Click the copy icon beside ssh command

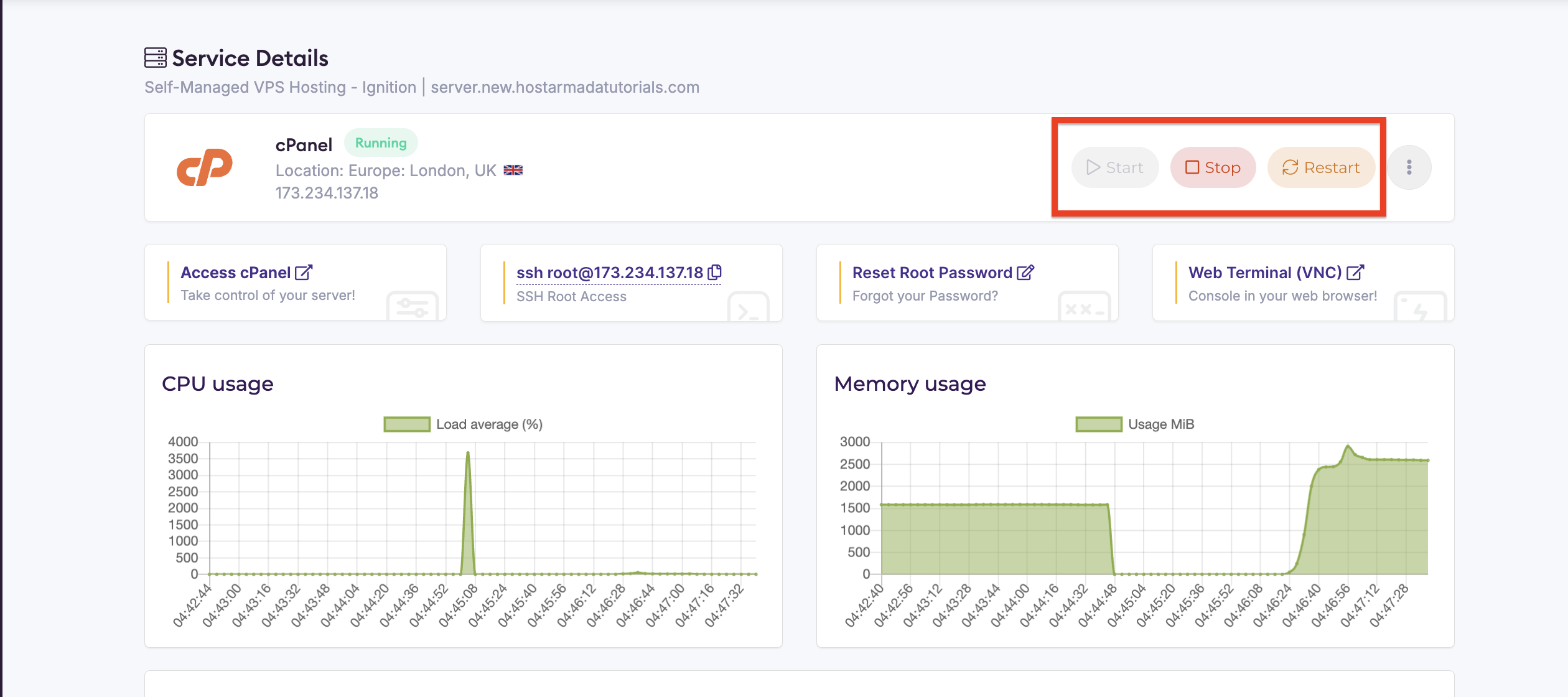coord(715,272)
